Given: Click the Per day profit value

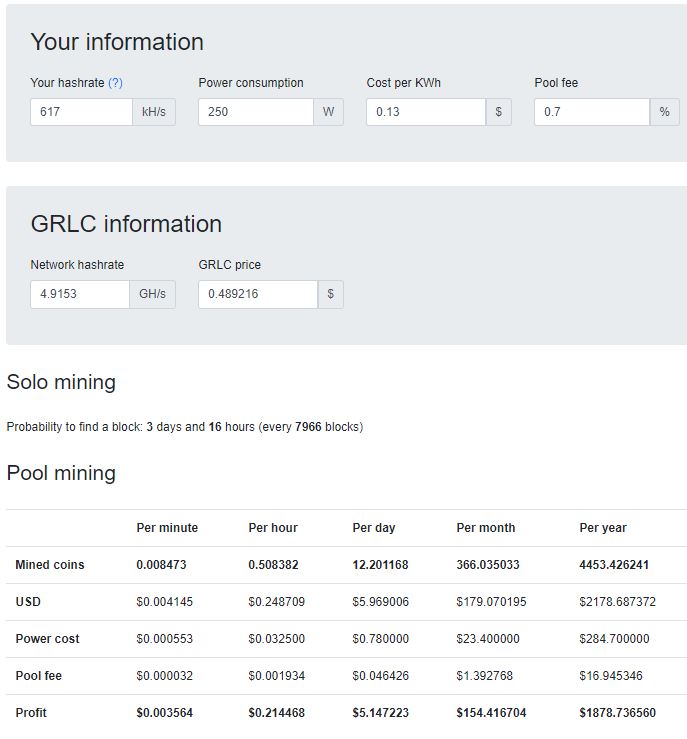Looking at the screenshot, I should 381,713.
